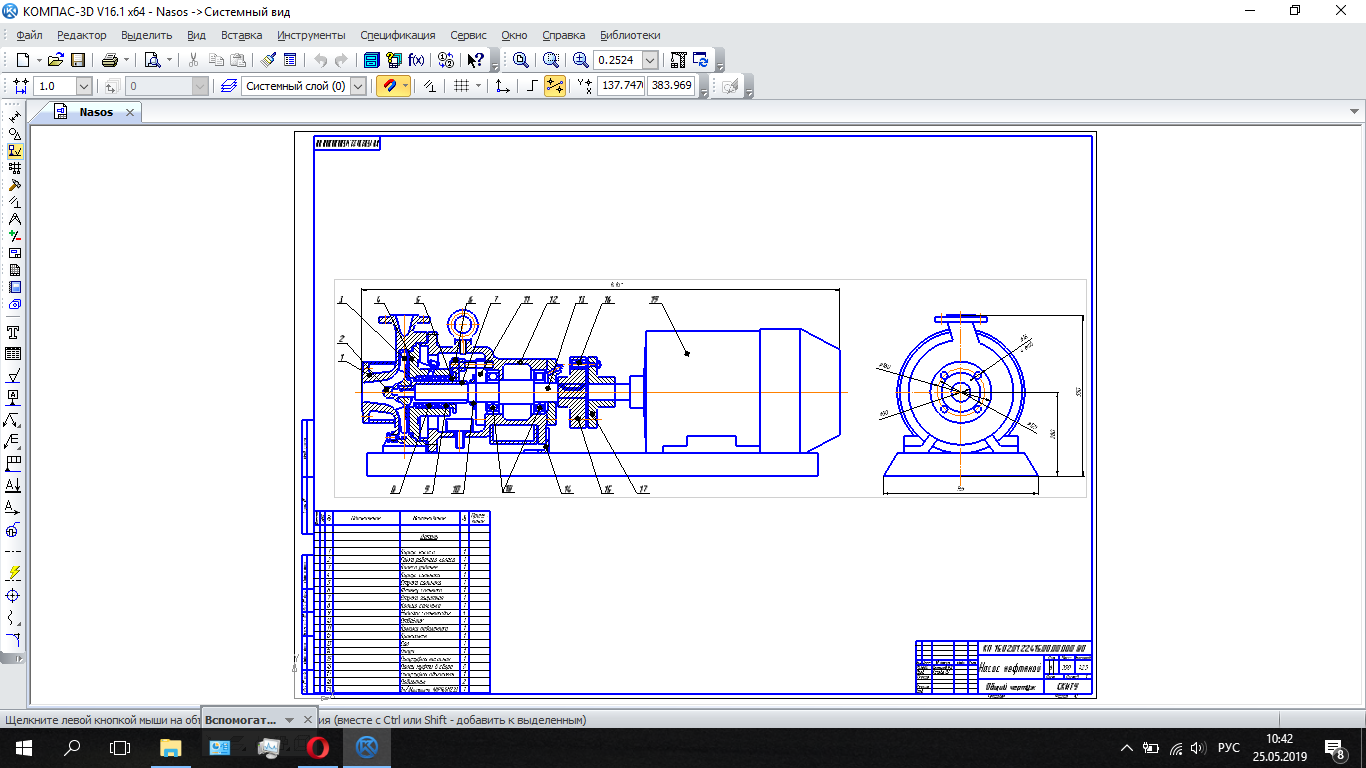This screenshot has width=1366, height=768.
Task: Click the Save document icon
Action: pyautogui.click(x=77, y=60)
